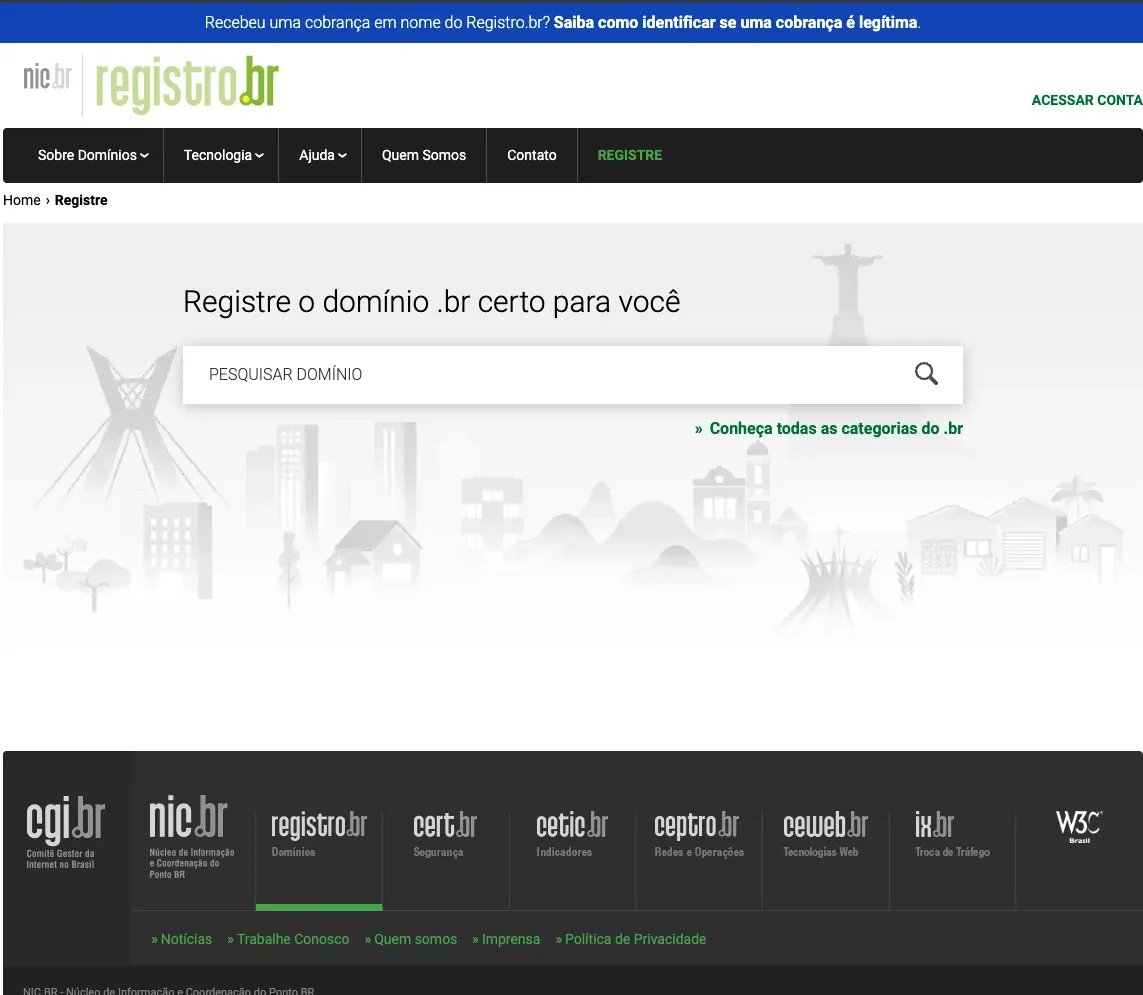Expand the Tecnologia dropdown menu

(x=223, y=155)
